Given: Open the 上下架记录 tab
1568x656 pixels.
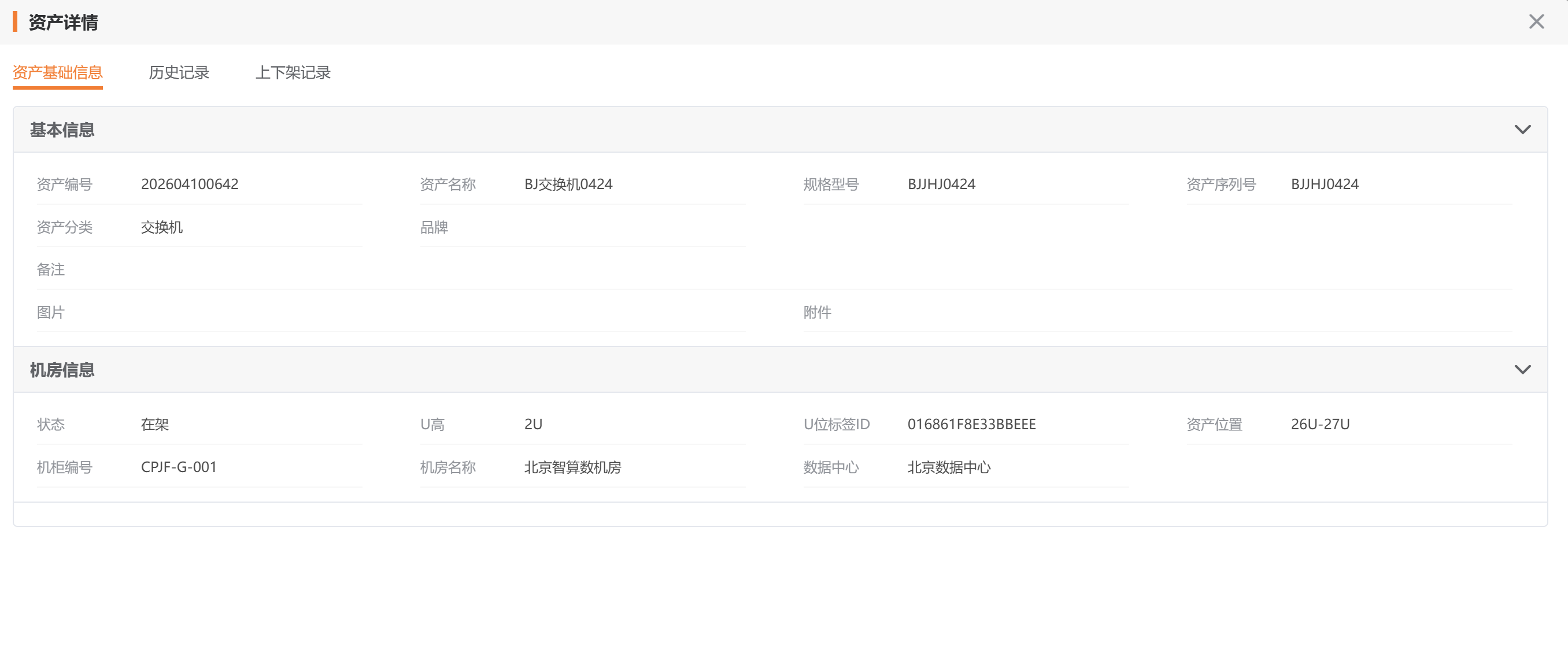Looking at the screenshot, I should (x=292, y=72).
